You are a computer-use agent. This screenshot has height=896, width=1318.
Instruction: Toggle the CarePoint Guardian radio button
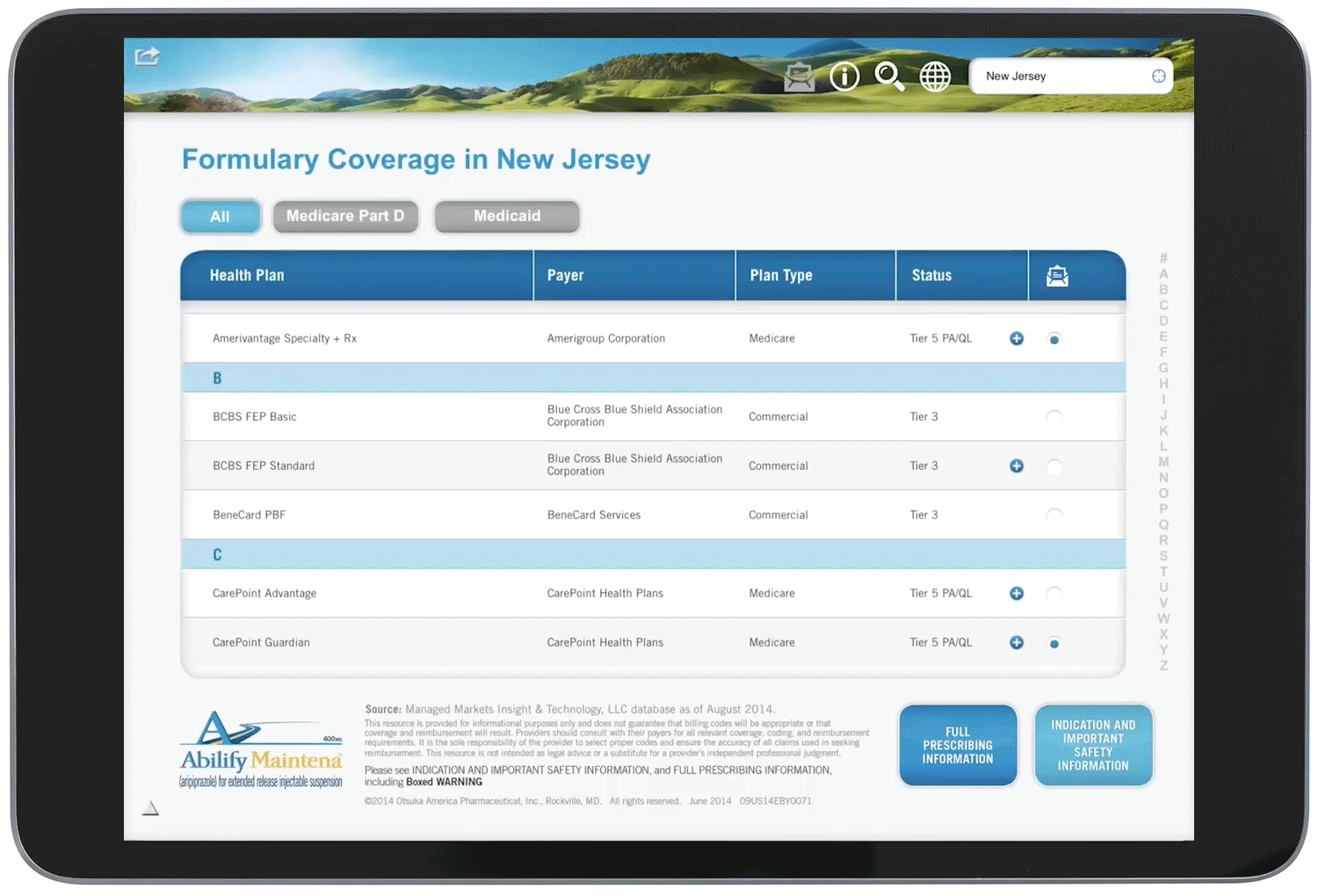1054,643
